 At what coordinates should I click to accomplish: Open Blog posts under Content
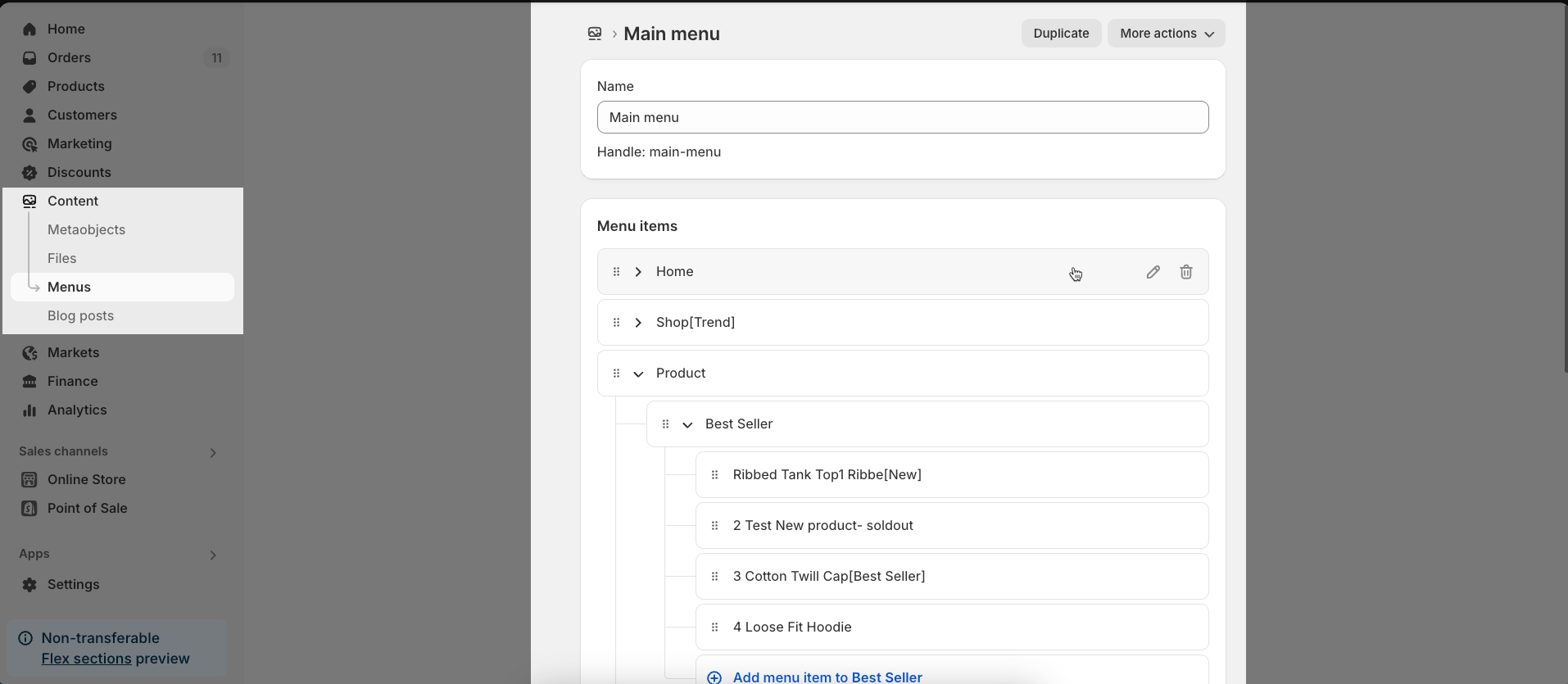[80, 316]
